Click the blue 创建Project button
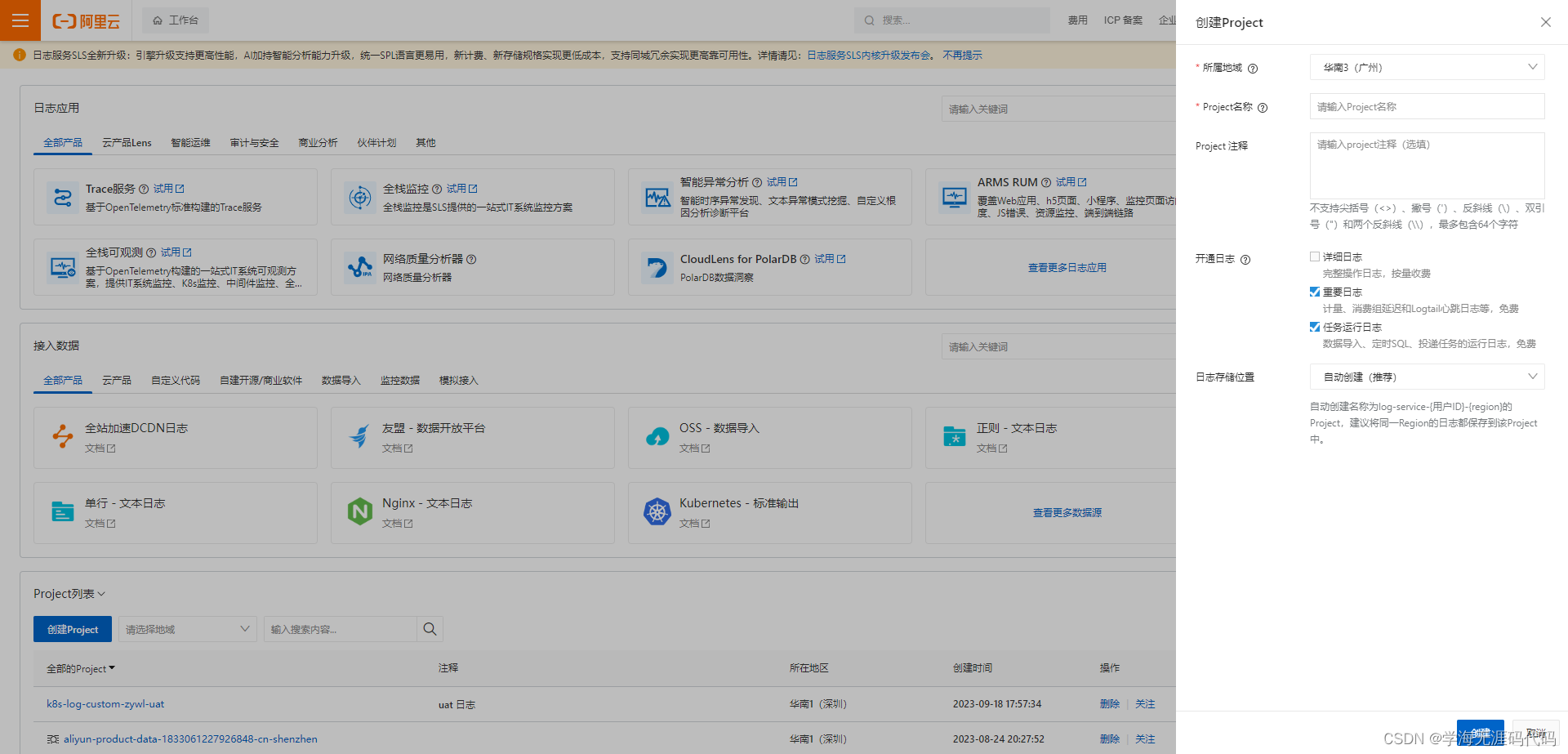The height and width of the screenshot is (754, 1568). pyautogui.click(x=73, y=629)
